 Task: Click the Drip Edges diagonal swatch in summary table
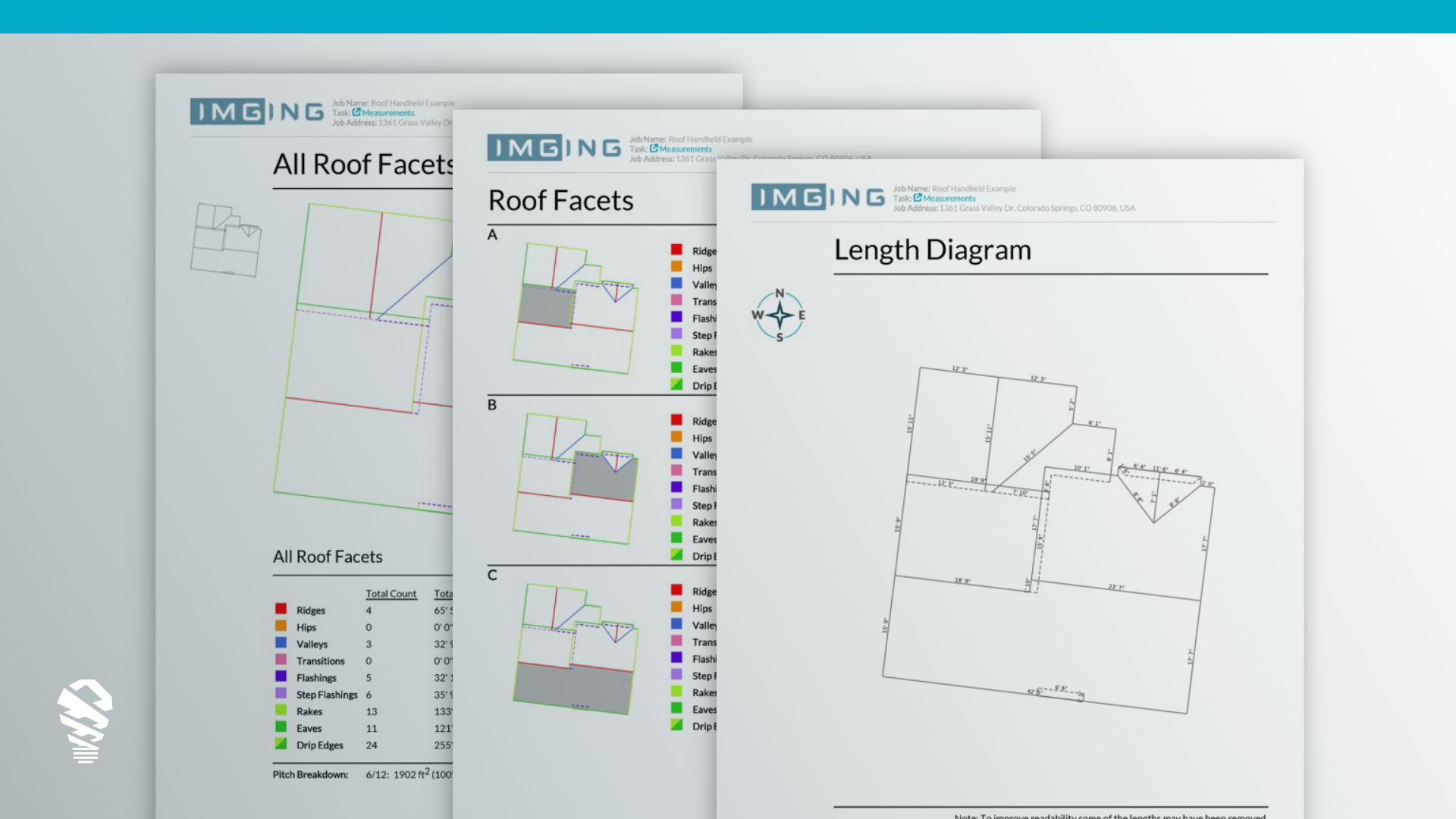281,744
